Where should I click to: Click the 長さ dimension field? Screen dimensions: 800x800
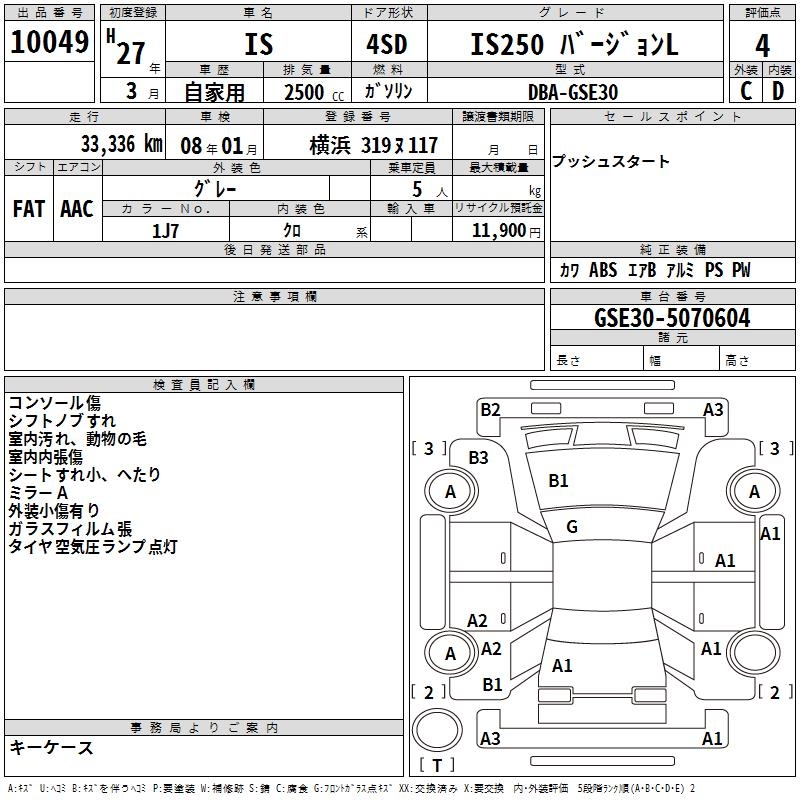point(596,358)
